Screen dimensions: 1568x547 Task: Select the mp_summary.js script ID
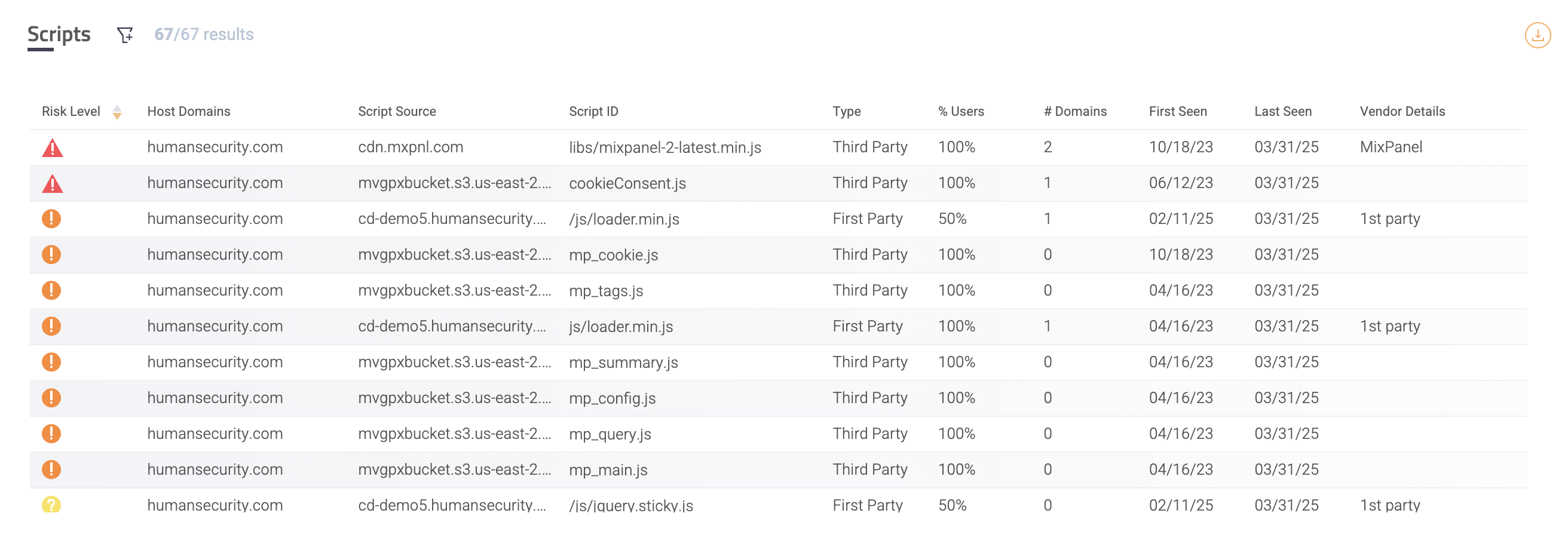tap(623, 362)
